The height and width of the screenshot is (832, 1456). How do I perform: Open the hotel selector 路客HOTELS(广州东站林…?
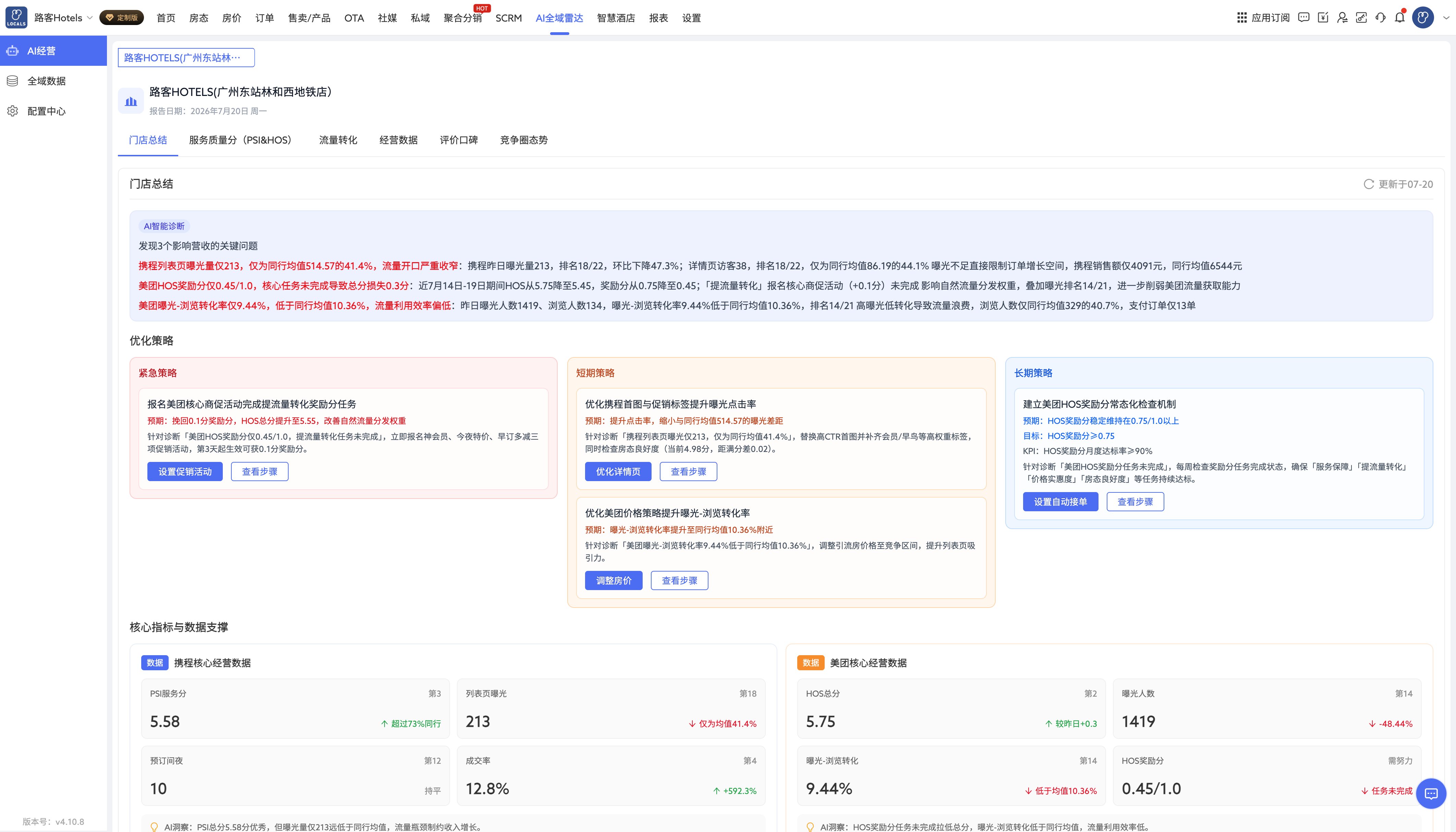tap(186, 58)
